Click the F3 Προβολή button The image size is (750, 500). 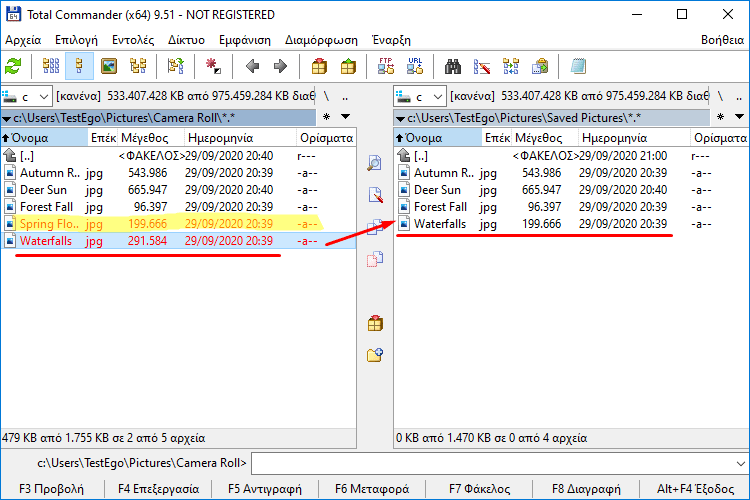[52, 489]
